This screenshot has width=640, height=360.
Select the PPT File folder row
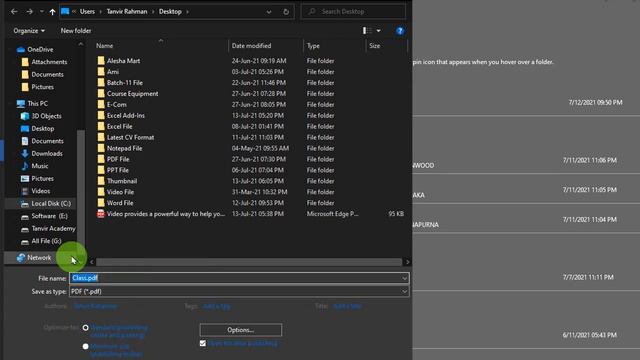pyautogui.click(x=250, y=170)
